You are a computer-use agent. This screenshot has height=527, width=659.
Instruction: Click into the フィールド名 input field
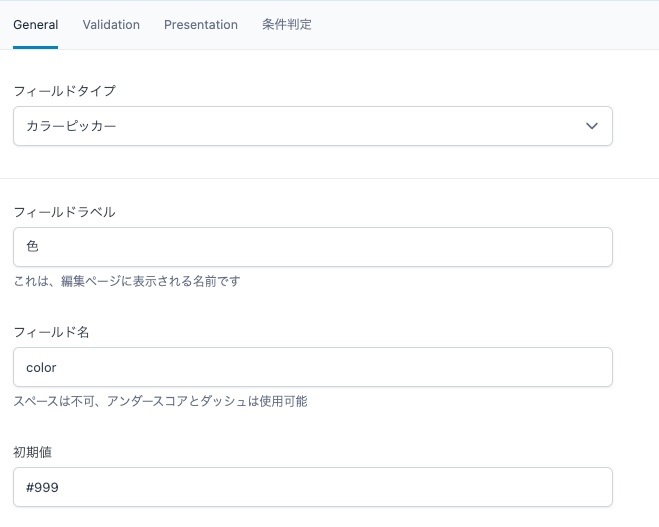tap(312, 367)
